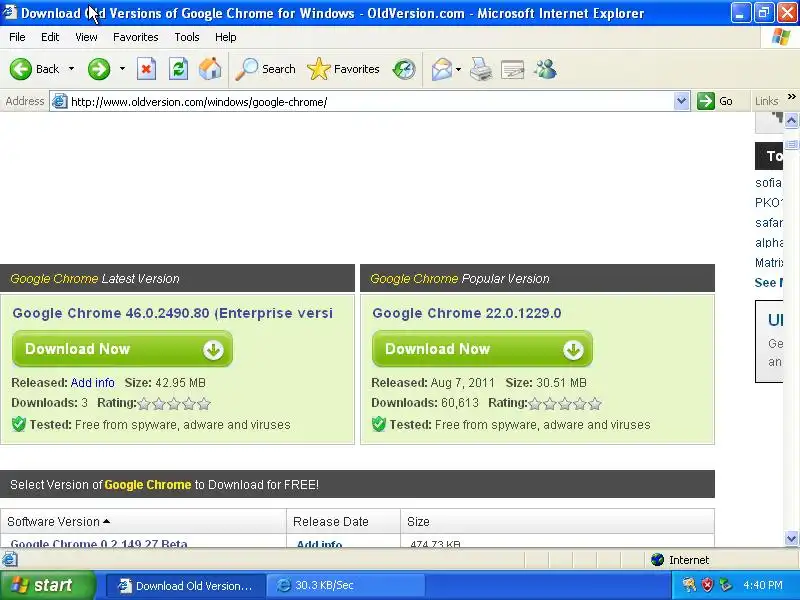Click the red security shield tray icon
Screen dimensions: 800x600
707,585
